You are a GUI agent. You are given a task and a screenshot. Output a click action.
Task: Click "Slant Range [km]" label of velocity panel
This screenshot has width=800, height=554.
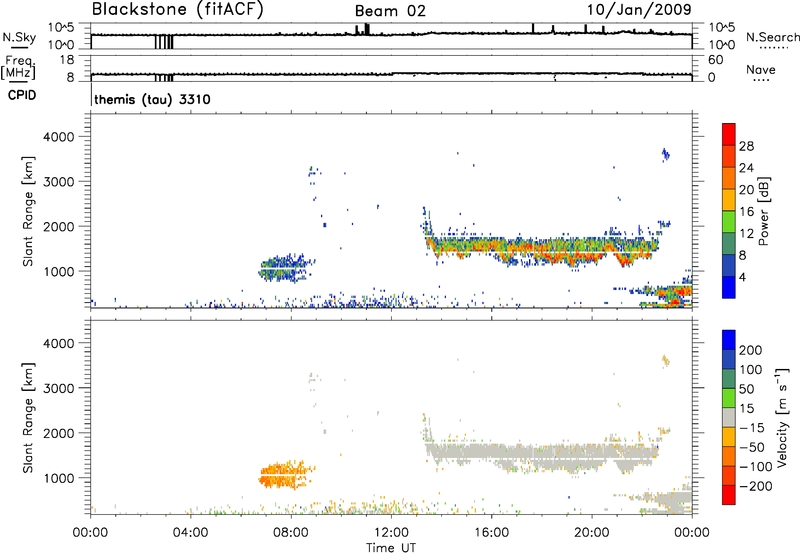[28, 417]
